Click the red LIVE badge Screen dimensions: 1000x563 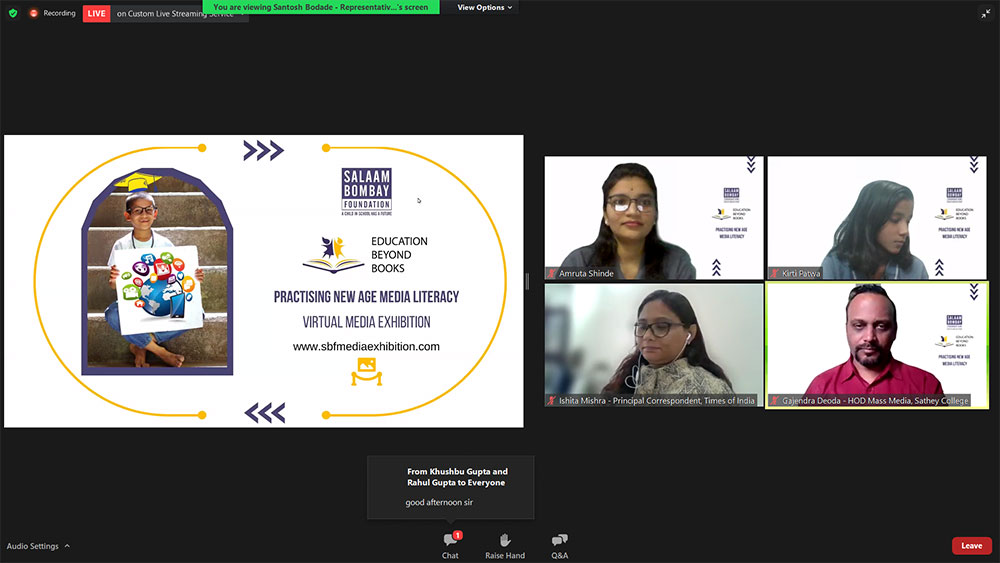click(96, 13)
